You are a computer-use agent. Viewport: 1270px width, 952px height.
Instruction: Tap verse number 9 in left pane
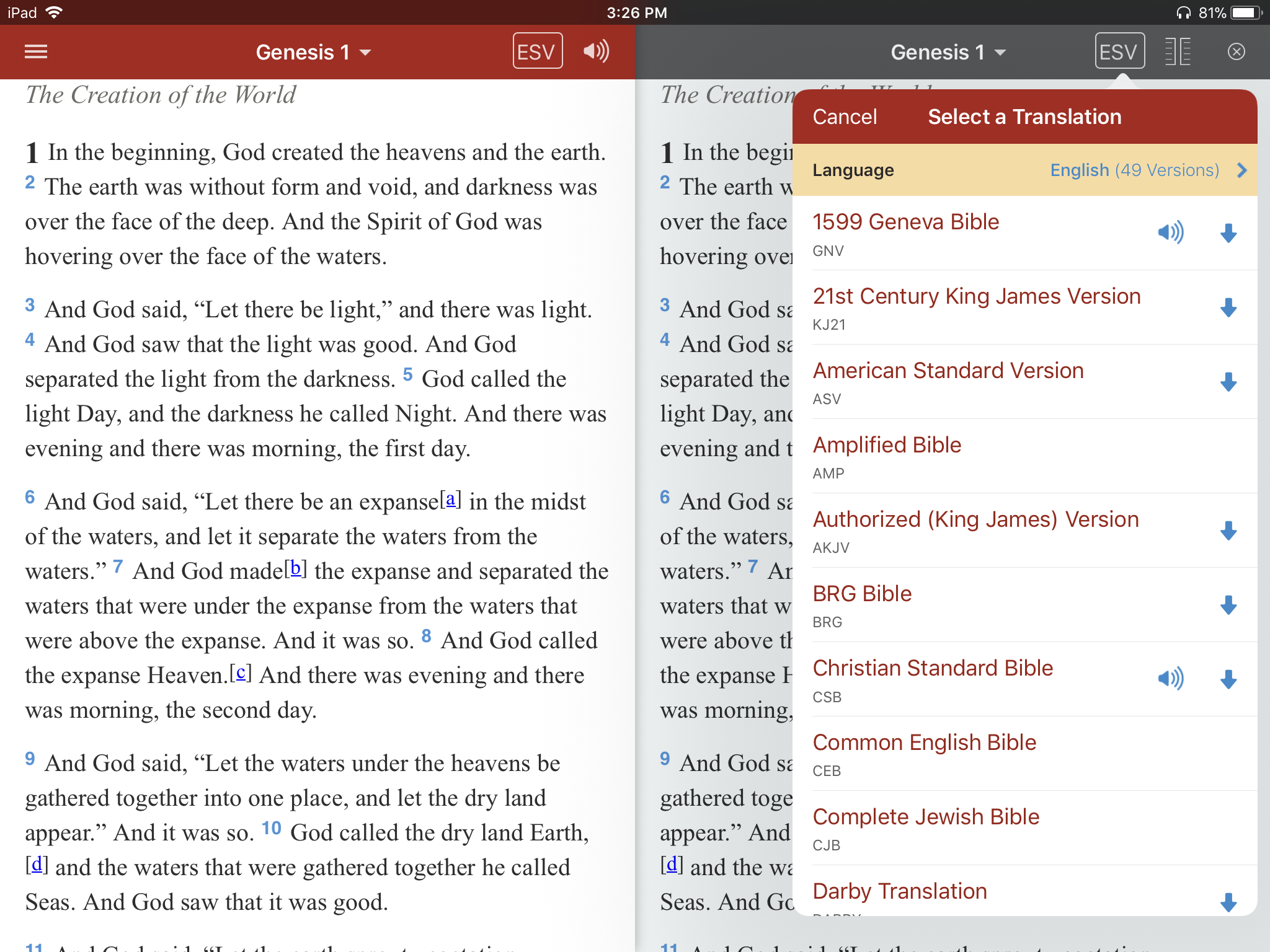coord(30,759)
